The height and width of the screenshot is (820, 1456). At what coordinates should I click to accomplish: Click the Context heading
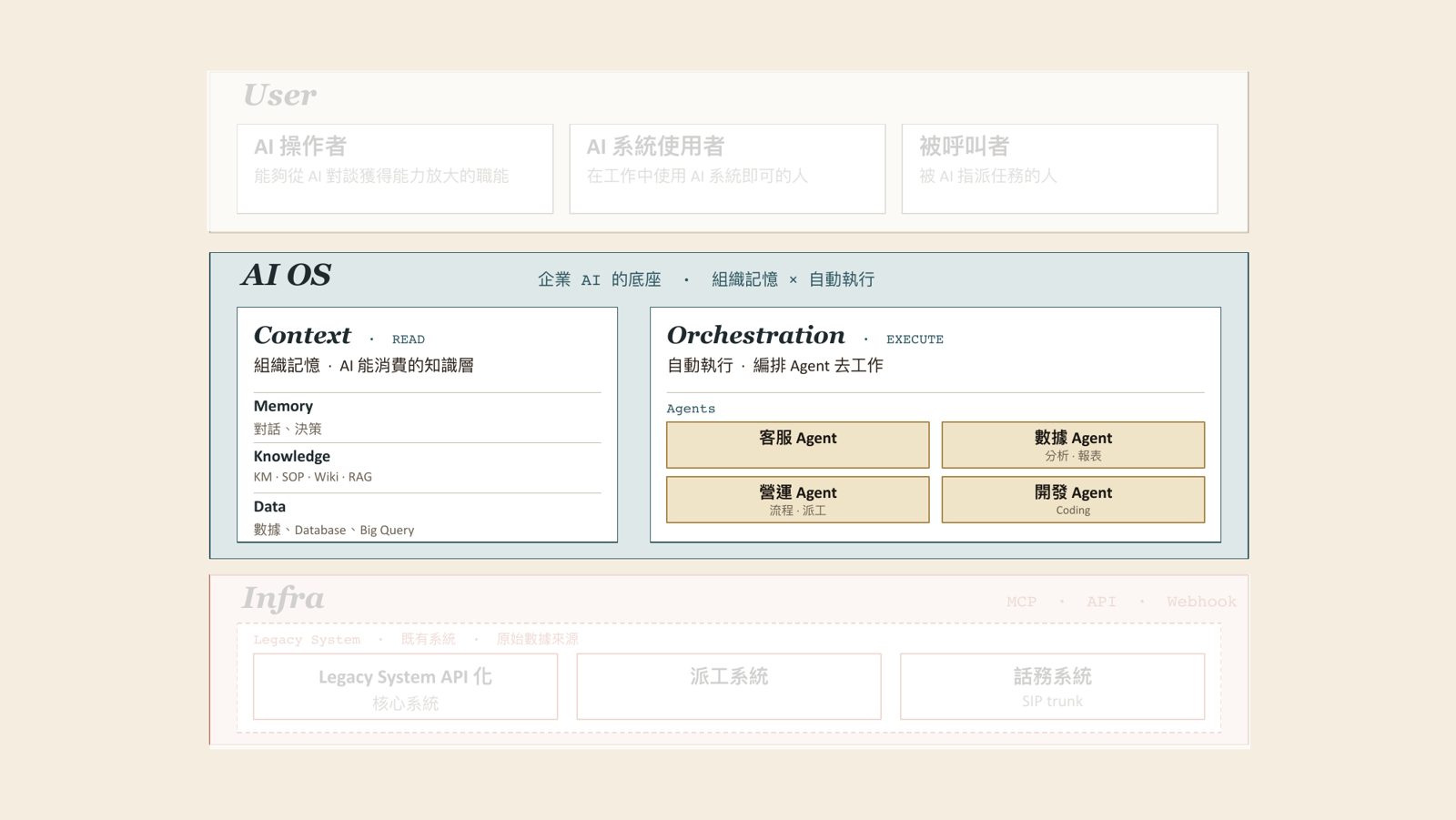[302, 336]
